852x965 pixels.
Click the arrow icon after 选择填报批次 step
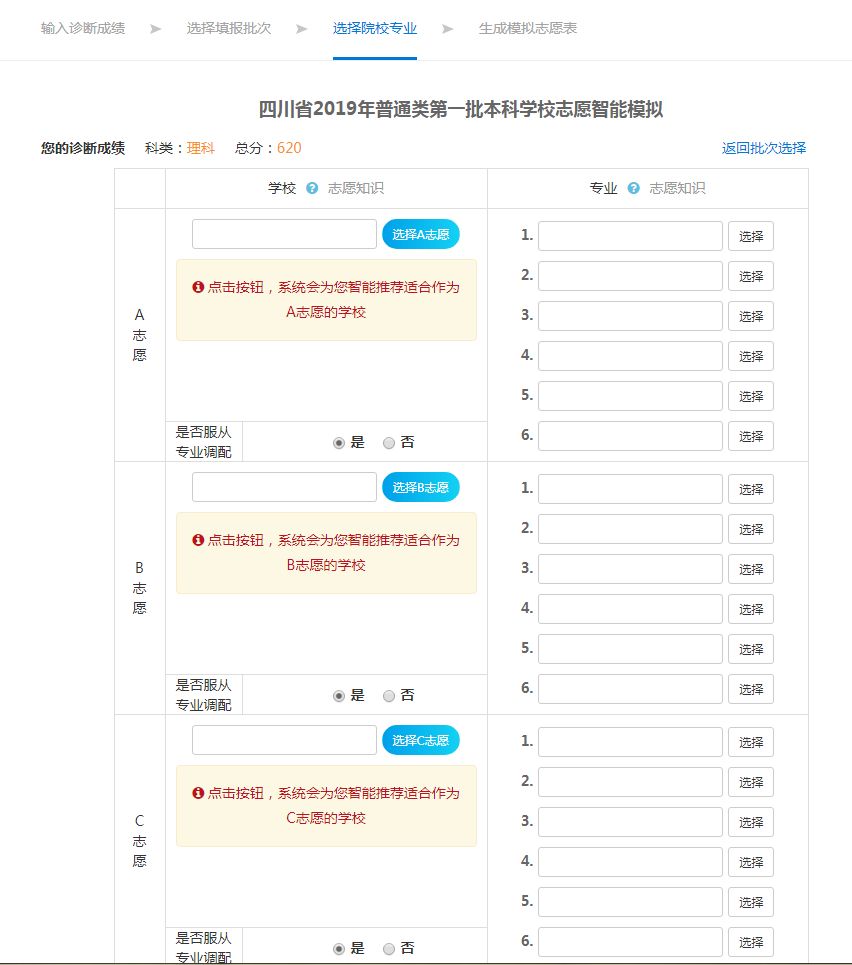pos(302,29)
